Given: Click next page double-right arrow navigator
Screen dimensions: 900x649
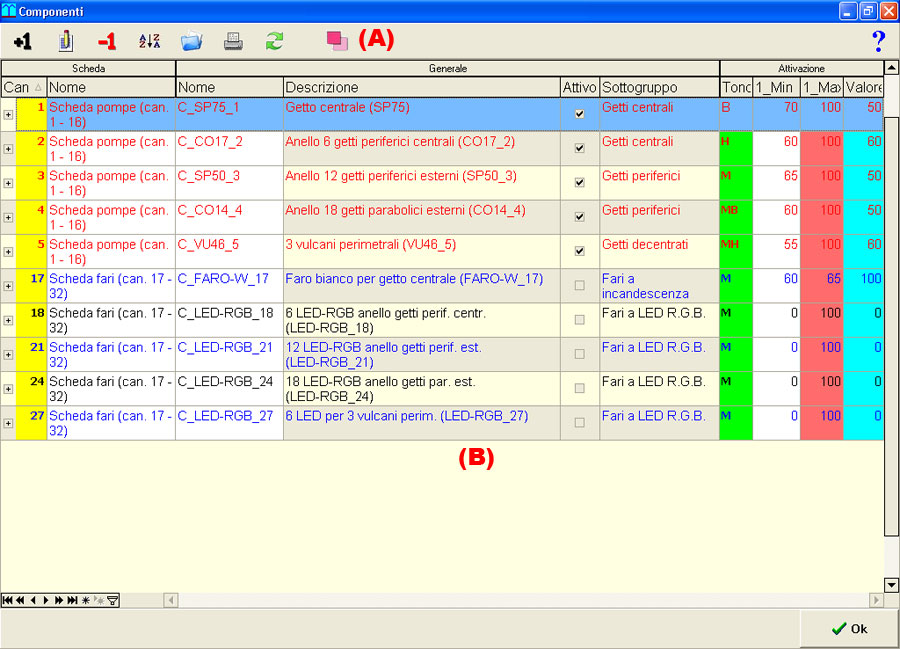Looking at the screenshot, I should pyautogui.click(x=59, y=600).
